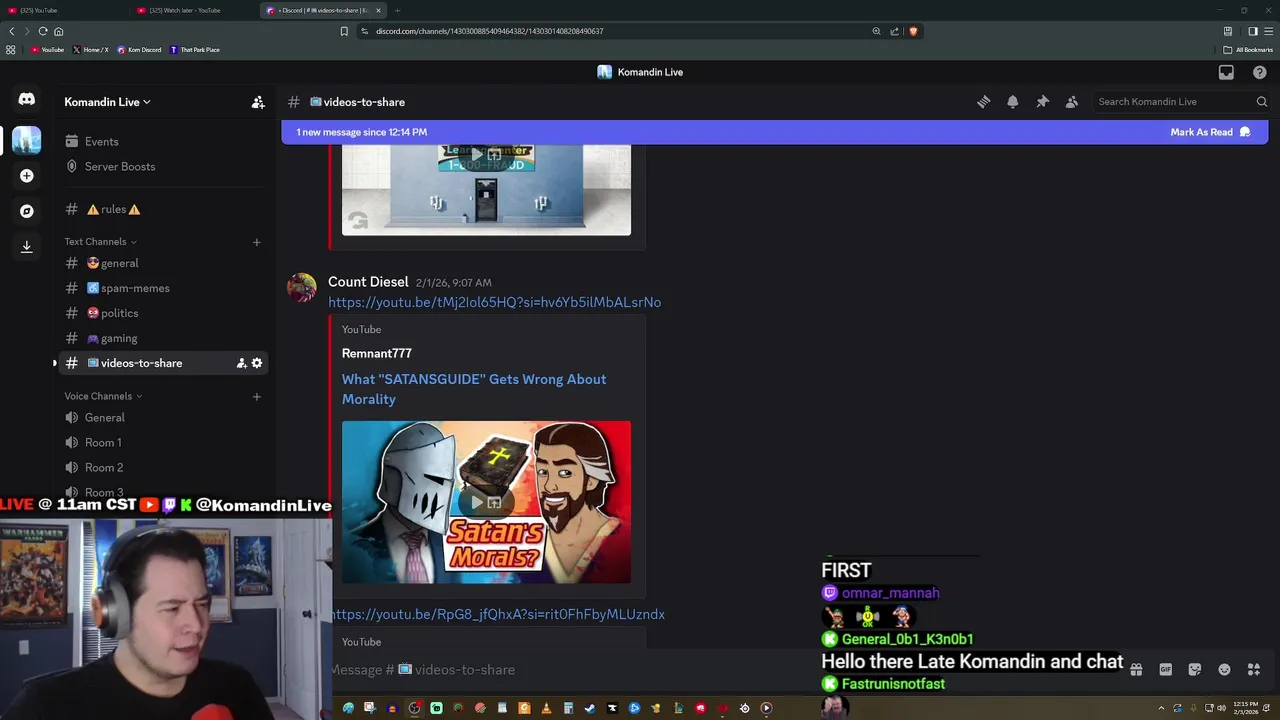The width and height of the screenshot is (1280, 720).
Task: Click the Add a Server plus icon
Action: click(27, 176)
